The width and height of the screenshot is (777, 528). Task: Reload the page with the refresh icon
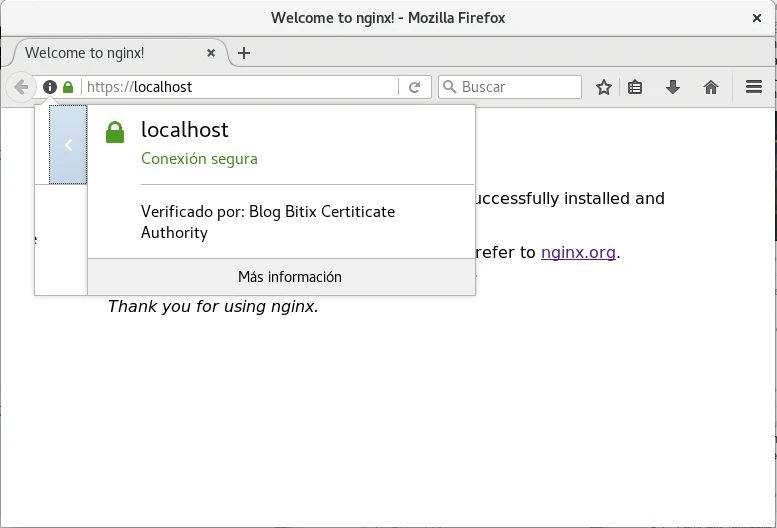tap(414, 87)
